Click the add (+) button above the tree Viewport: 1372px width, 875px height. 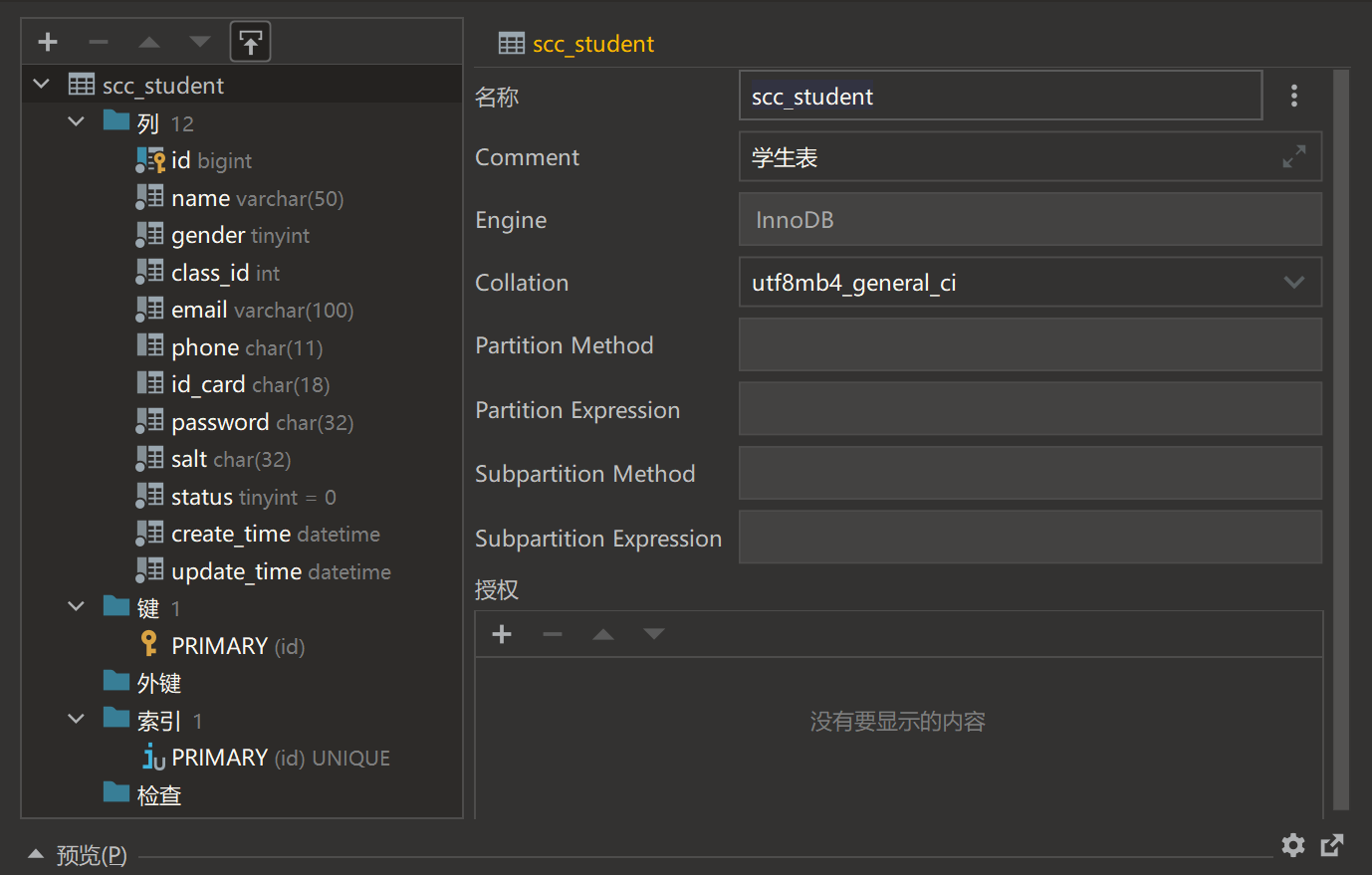pos(48,42)
